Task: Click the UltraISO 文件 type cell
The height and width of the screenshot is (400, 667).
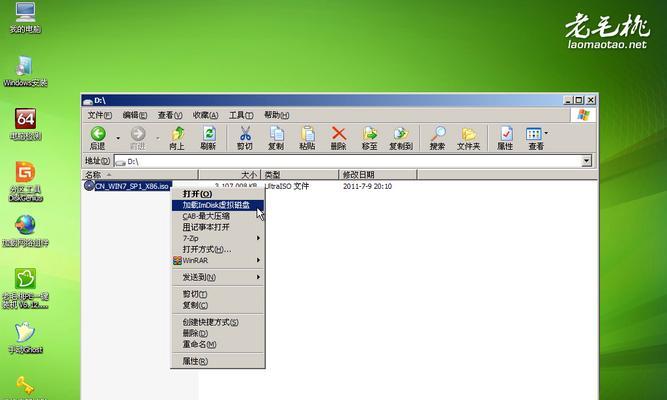Action: click(x=287, y=186)
